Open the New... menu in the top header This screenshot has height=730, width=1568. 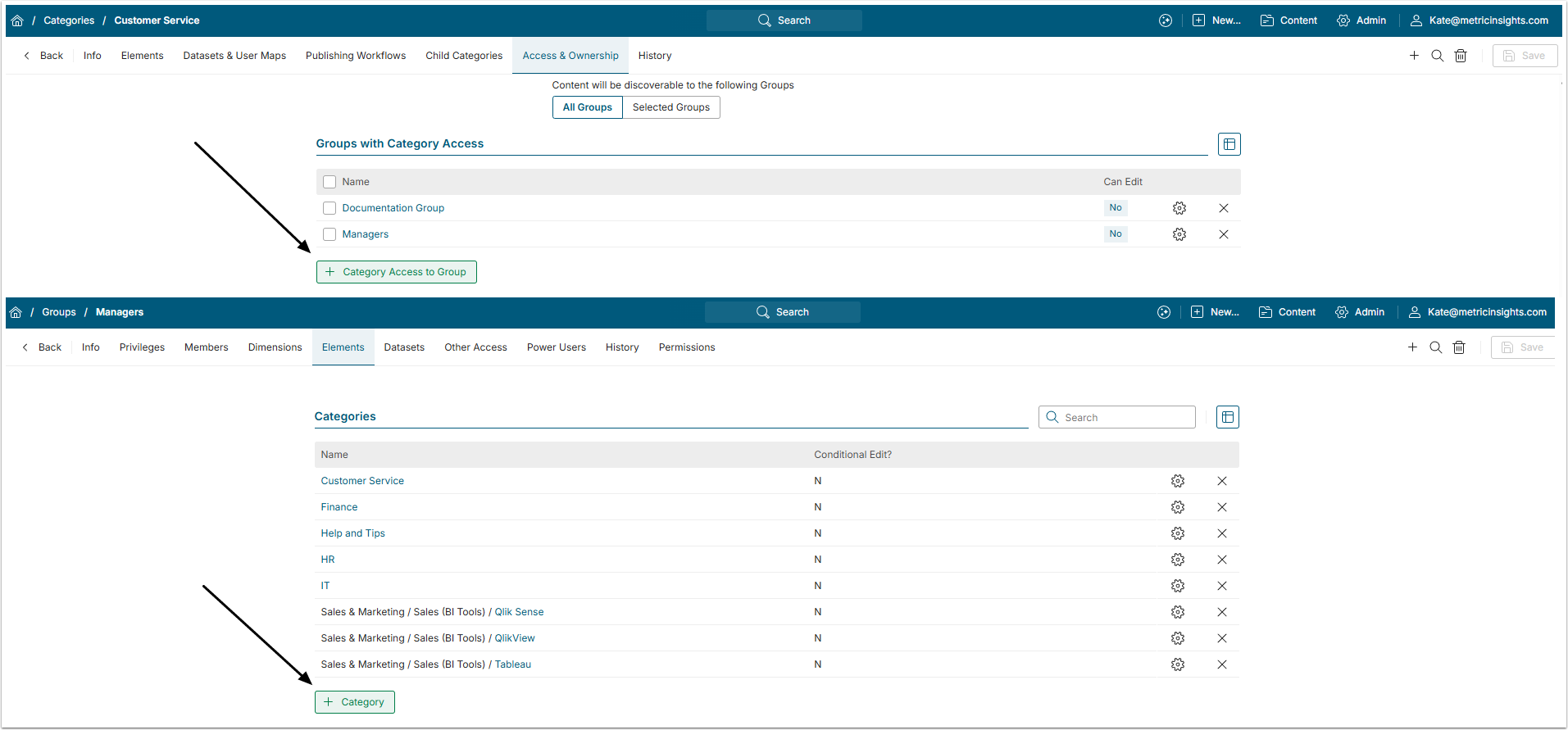tap(1216, 20)
